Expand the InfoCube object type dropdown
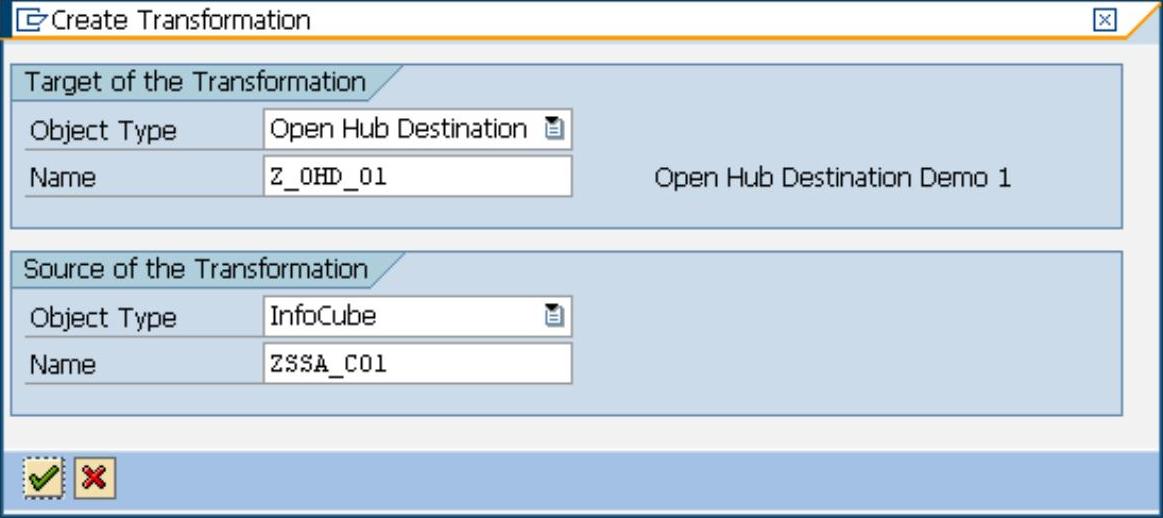 click(400, 317)
